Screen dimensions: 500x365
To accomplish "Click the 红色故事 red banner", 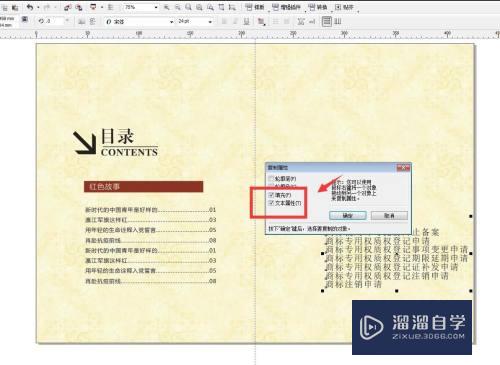I will [x=143, y=187].
